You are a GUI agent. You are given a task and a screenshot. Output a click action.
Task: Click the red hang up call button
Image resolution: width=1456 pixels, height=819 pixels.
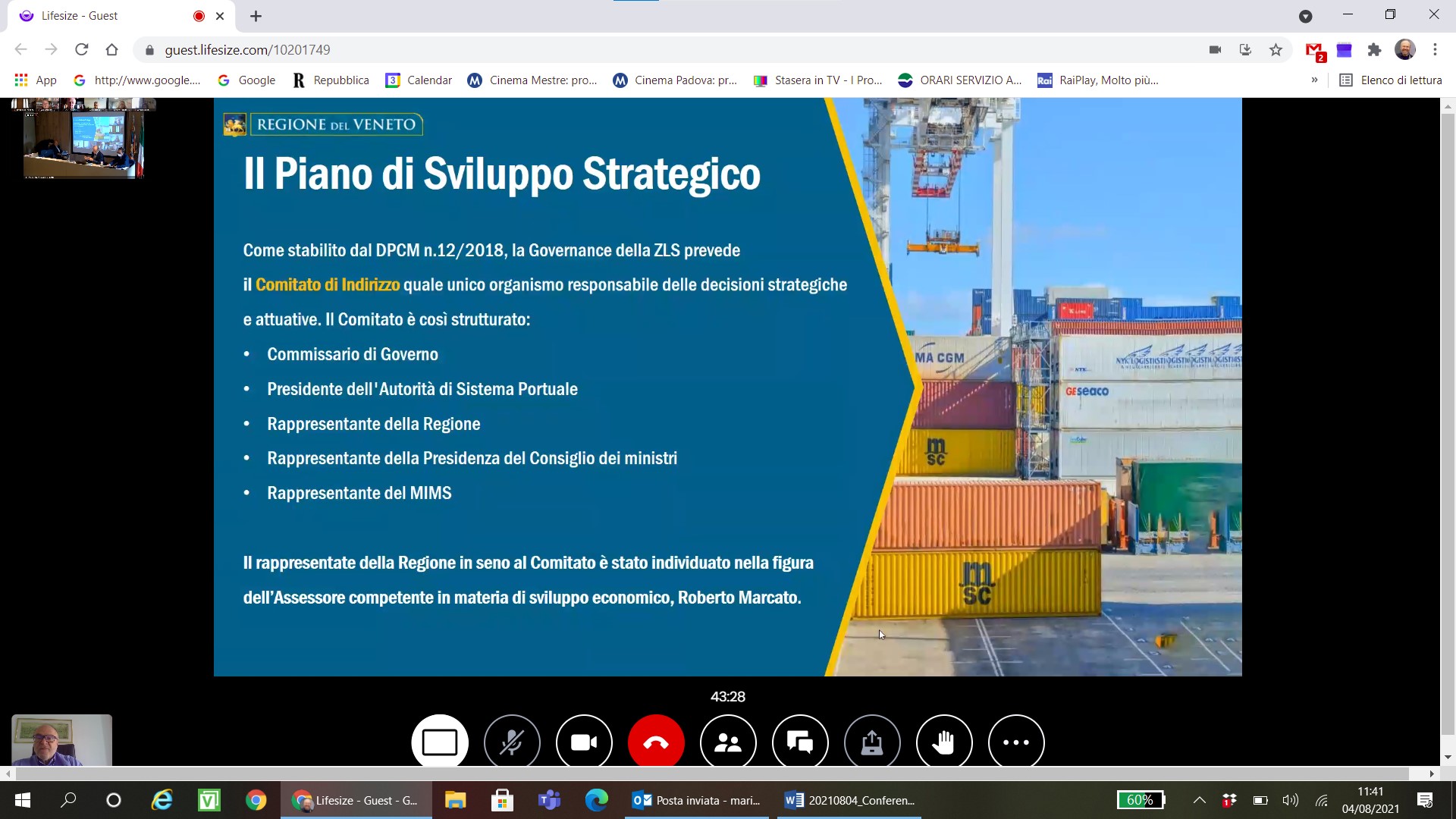656,742
